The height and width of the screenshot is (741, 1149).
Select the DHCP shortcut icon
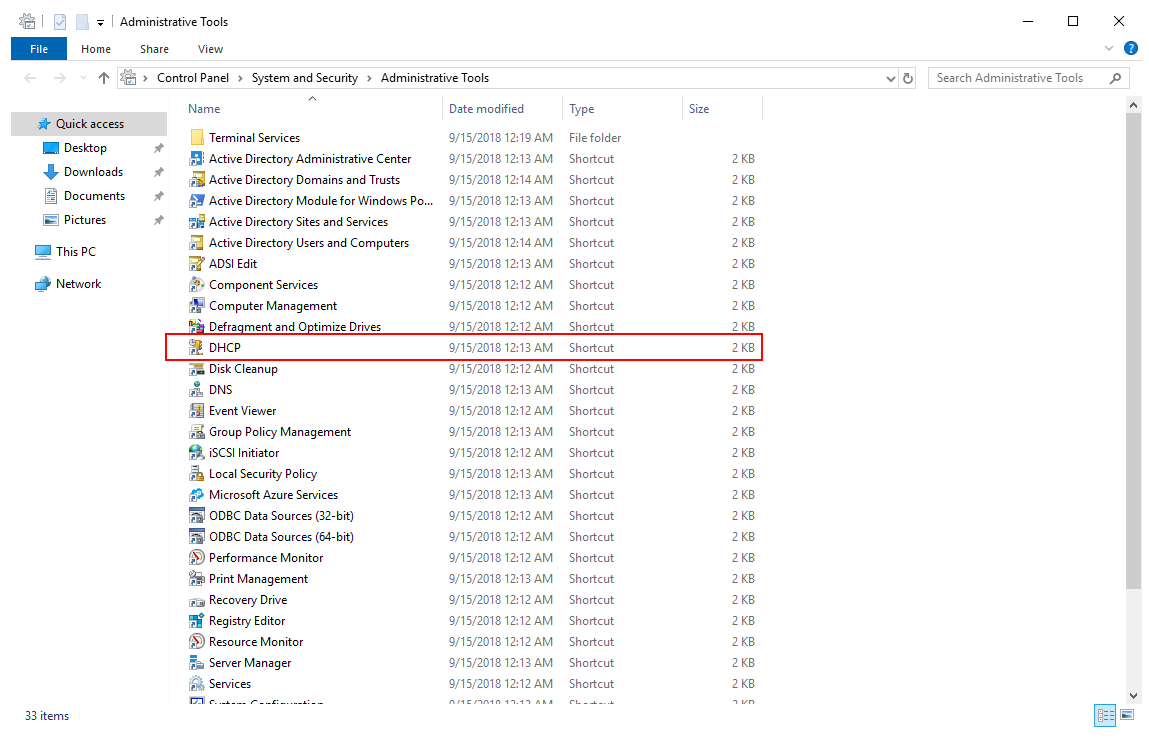pyautogui.click(x=196, y=347)
